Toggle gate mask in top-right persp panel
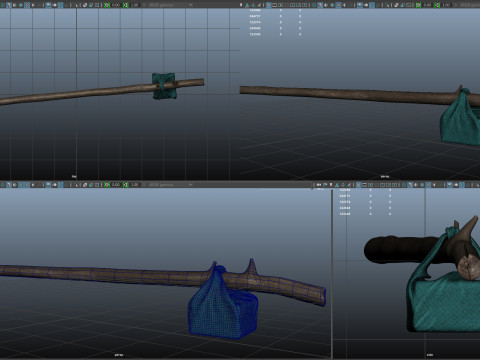The height and width of the screenshot is (360, 480). (x=287, y=5)
